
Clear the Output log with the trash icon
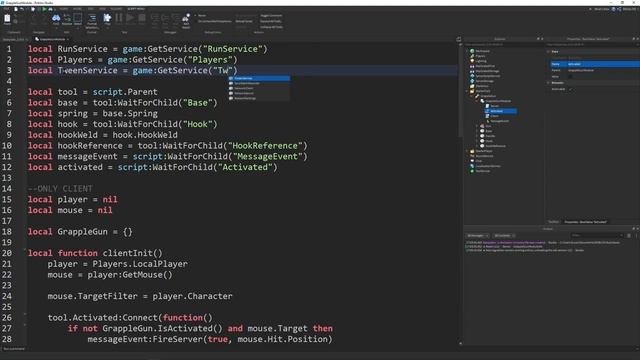tap(629, 236)
